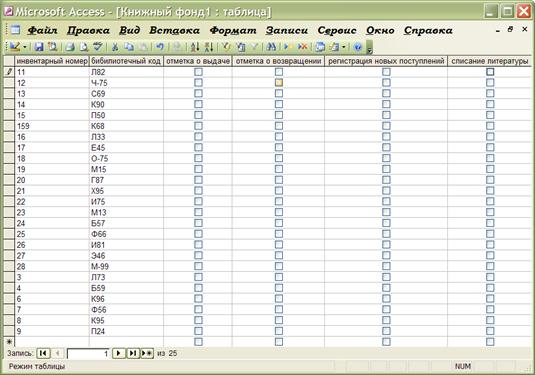Click the Cut scissors icon

115,47
